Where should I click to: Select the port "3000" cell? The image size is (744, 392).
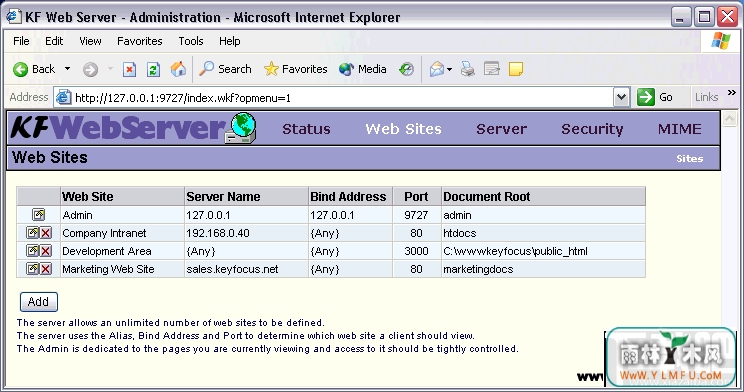417,251
